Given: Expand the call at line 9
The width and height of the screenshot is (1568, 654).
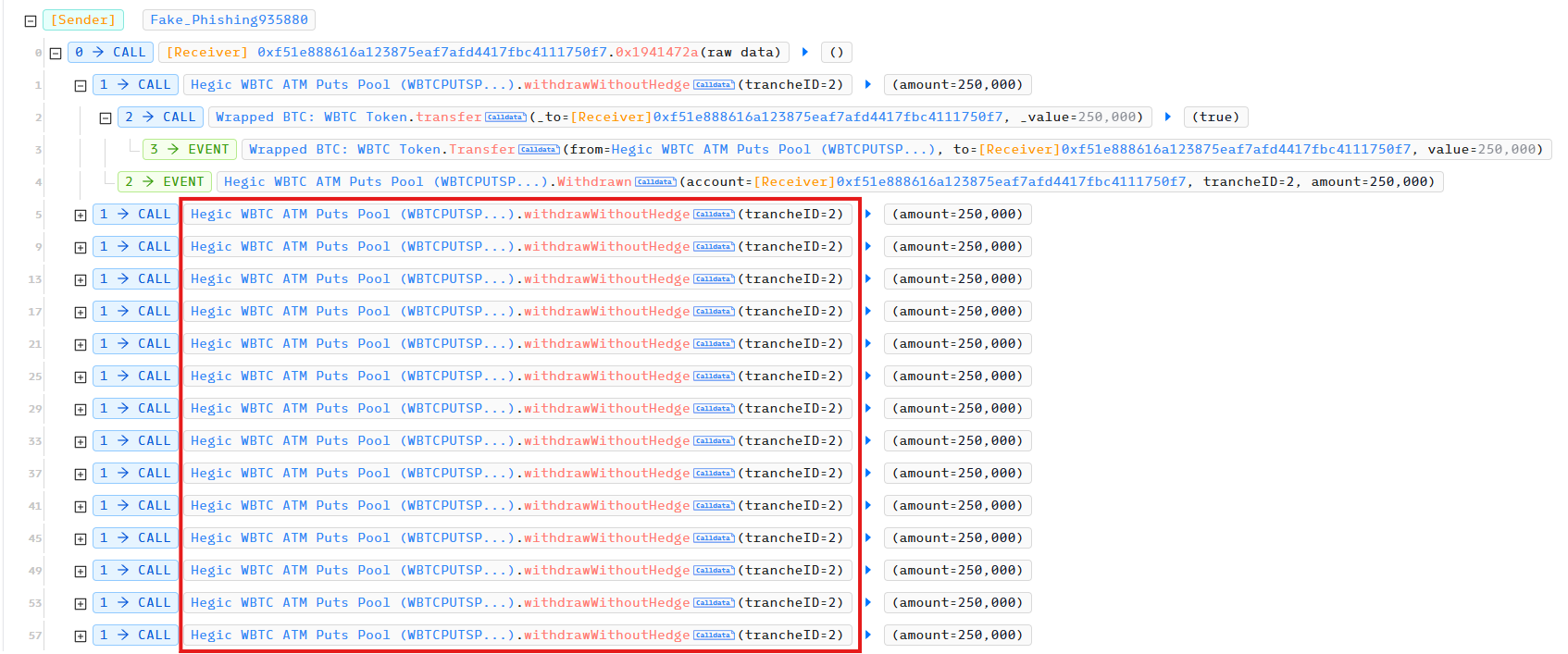Looking at the screenshot, I should tap(81, 247).
